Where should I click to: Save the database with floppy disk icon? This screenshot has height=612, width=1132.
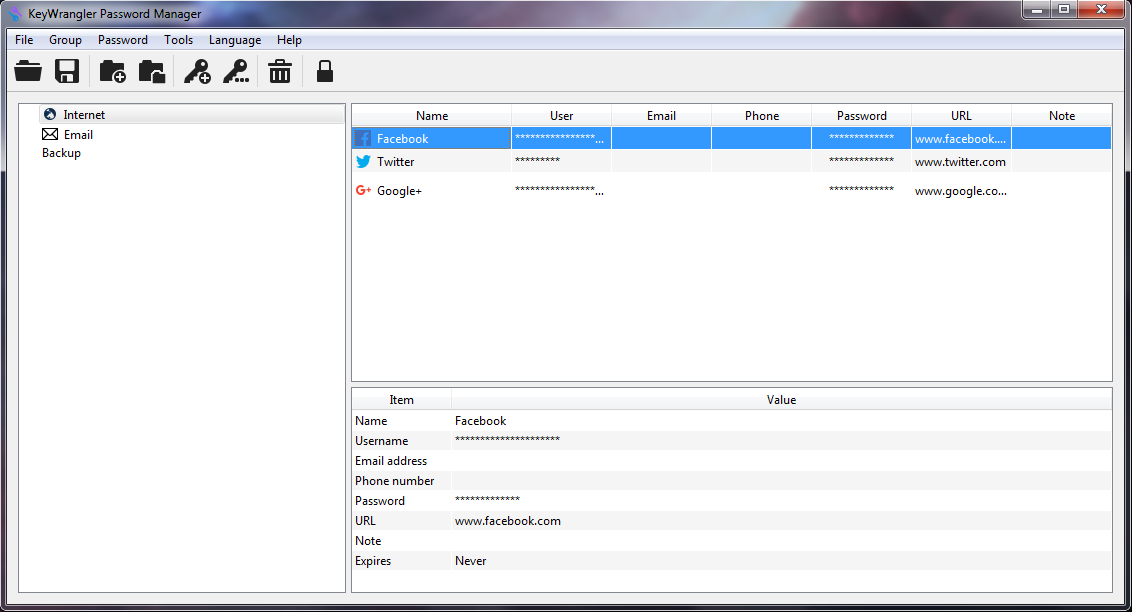click(x=67, y=71)
